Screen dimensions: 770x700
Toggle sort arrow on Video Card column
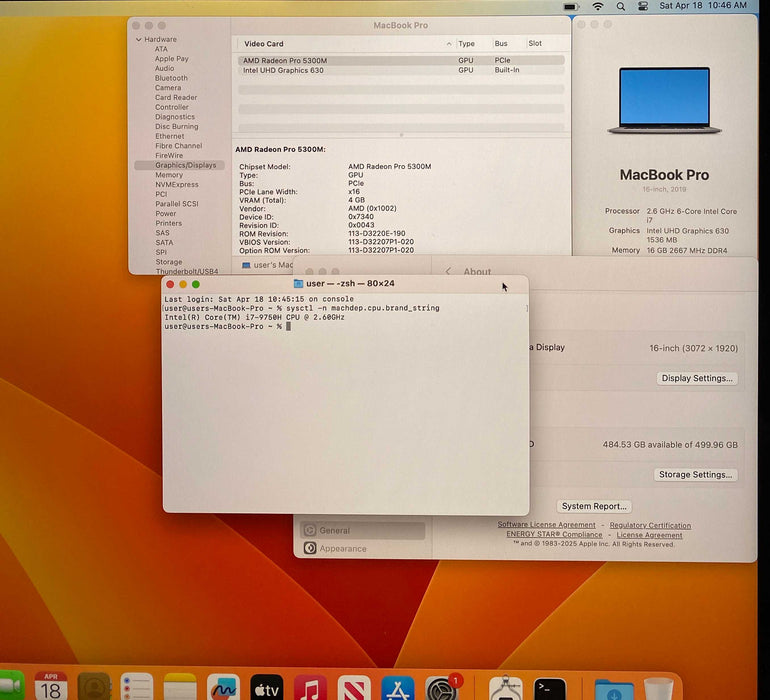(x=448, y=44)
